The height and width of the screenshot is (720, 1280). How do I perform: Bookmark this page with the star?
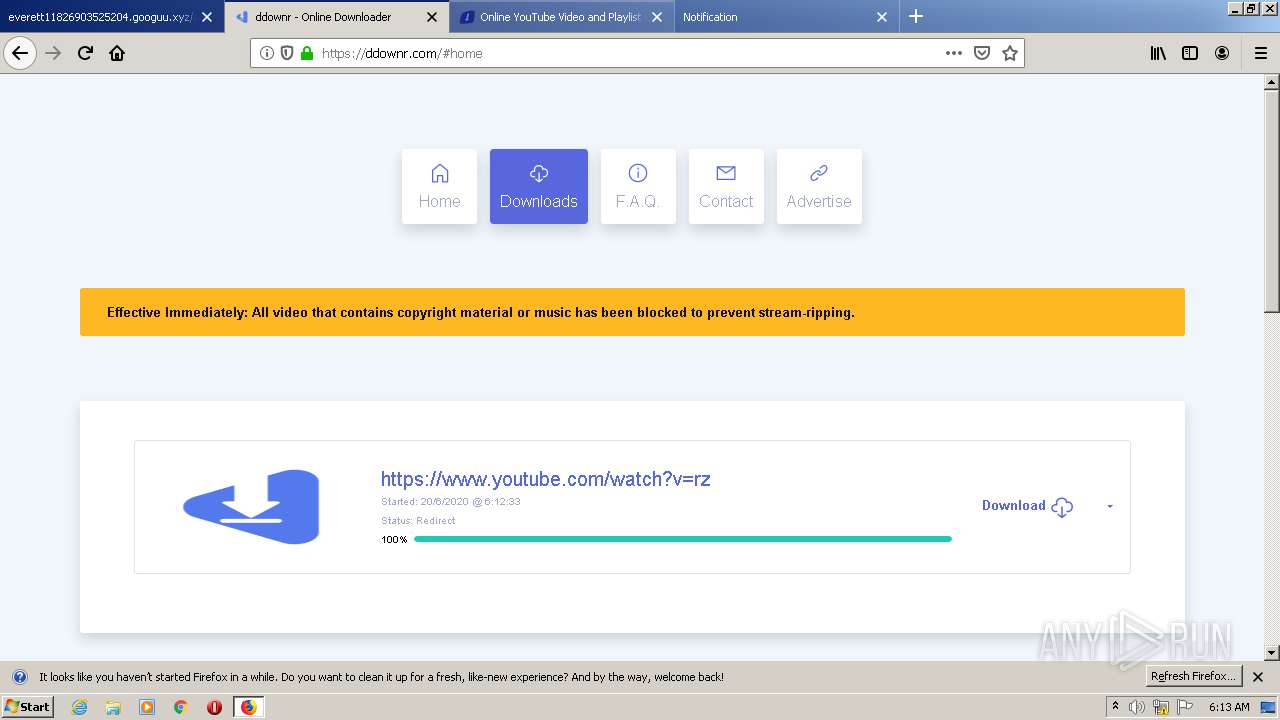1010,53
